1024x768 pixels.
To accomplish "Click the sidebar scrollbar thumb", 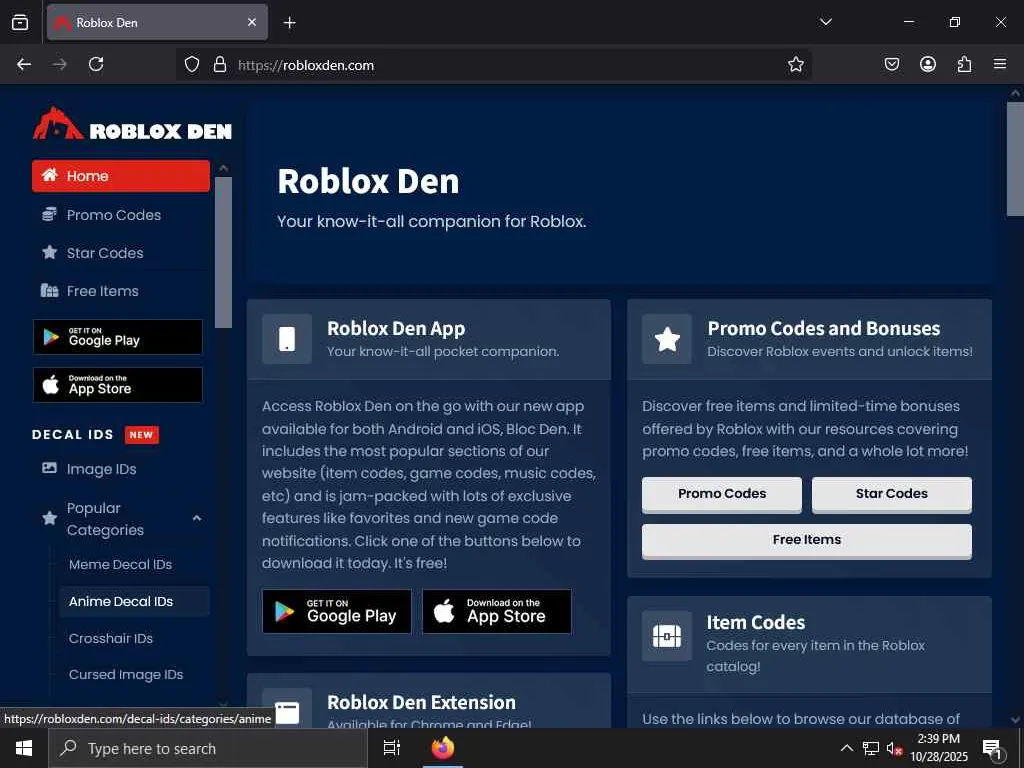I will tap(223, 252).
